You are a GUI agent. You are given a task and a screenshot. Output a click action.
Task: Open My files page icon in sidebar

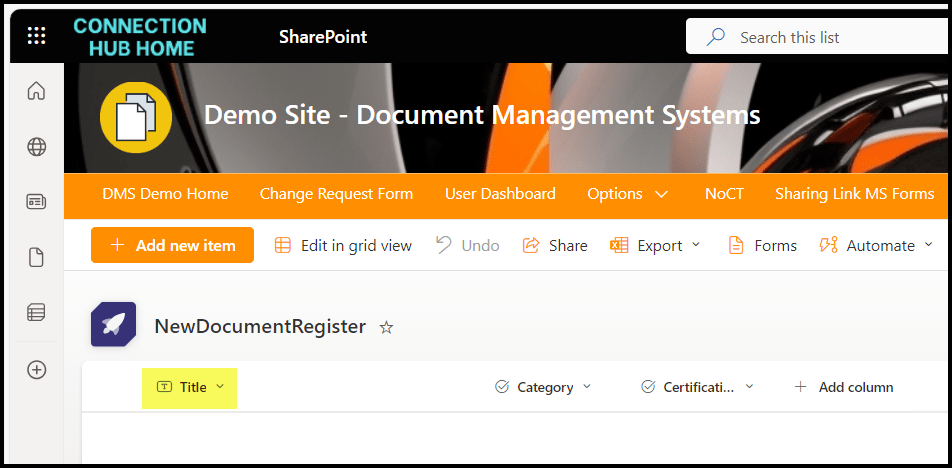tap(36, 258)
